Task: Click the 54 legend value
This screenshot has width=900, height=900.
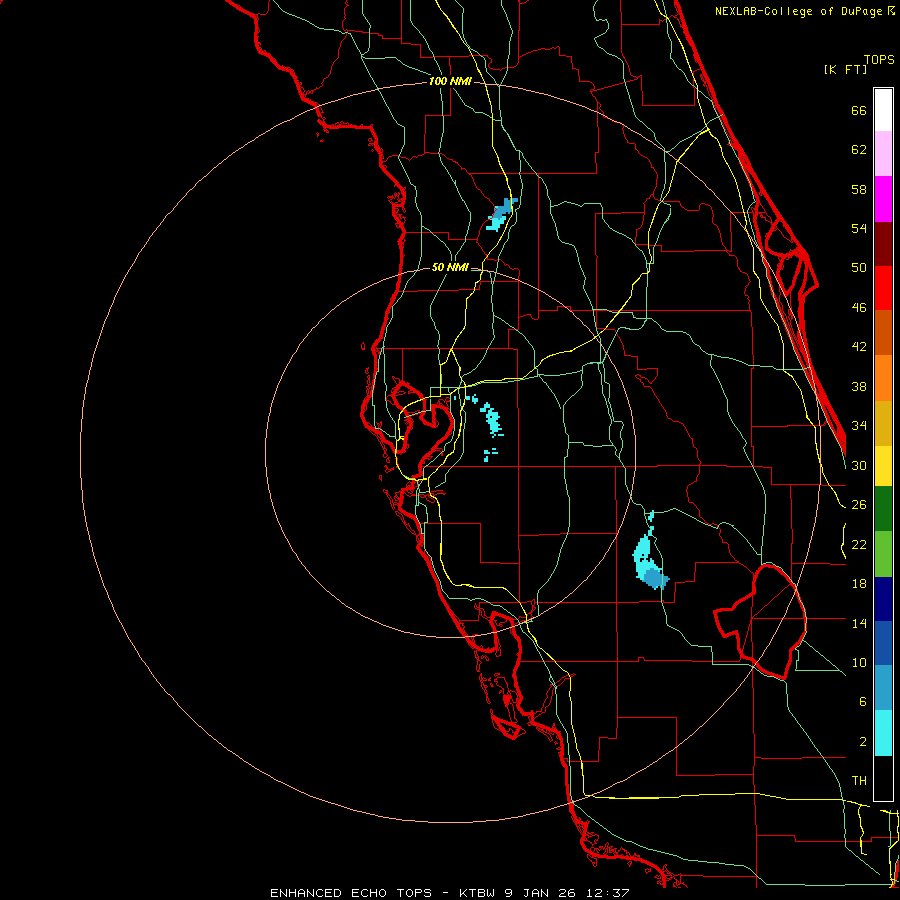Action: (859, 228)
